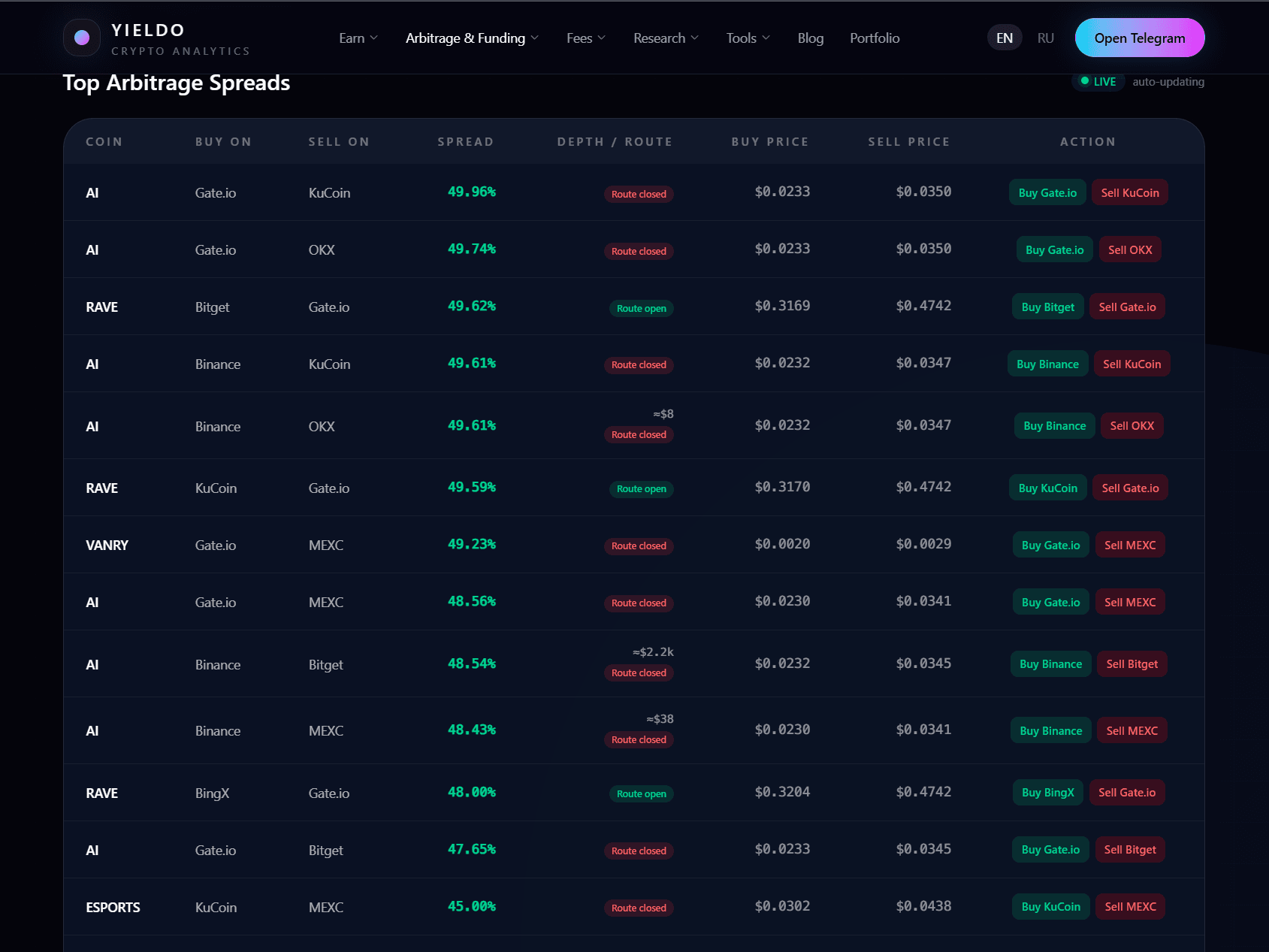Click Sell KuCoin in the 49.96% row
The image size is (1269, 952).
pyautogui.click(x=1130, y=193)
